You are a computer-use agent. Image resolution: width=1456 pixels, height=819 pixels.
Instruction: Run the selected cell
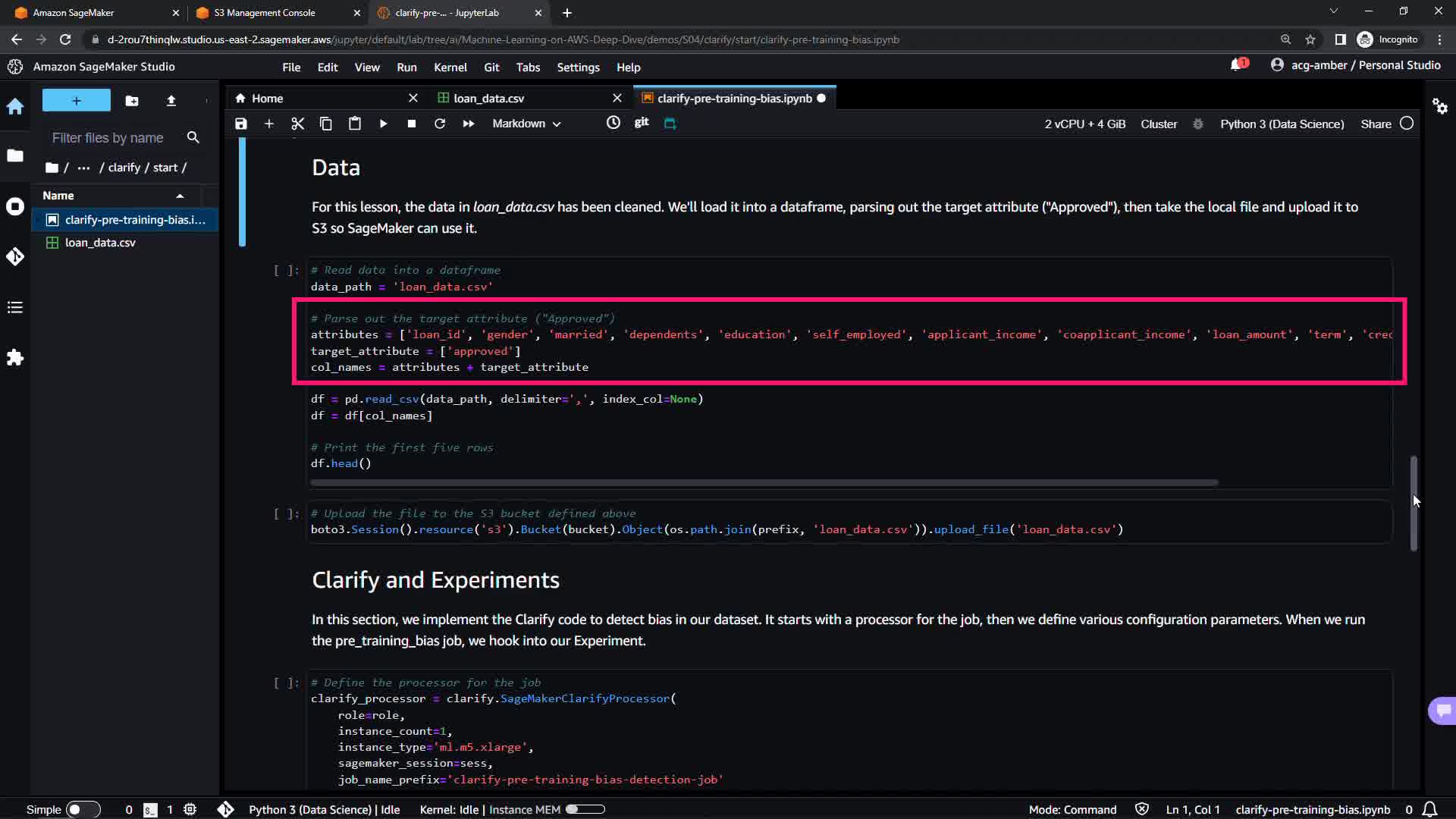(x=383, y=124)
